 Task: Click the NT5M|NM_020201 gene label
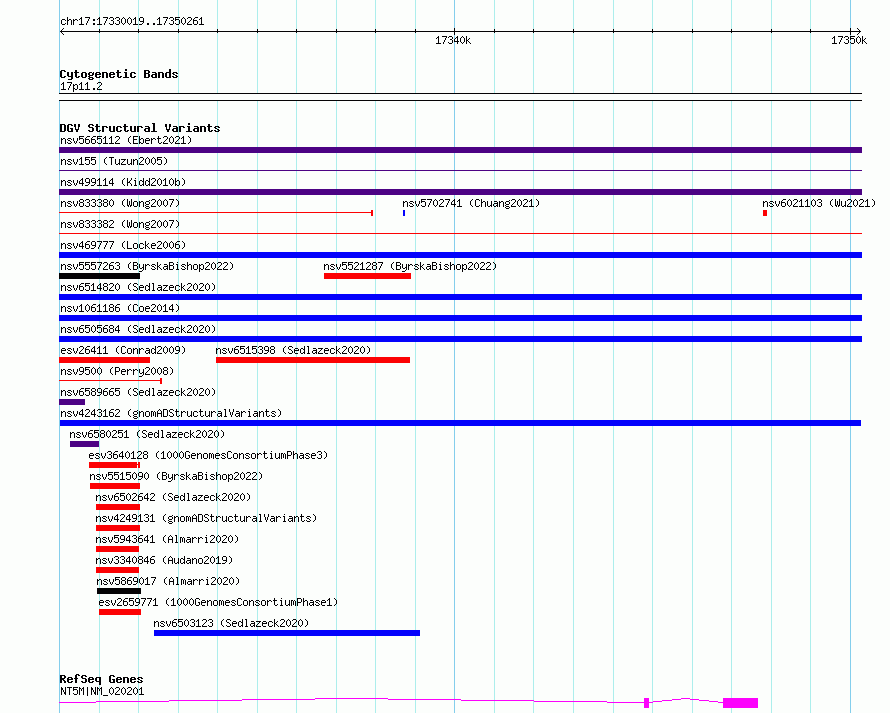(102, 691)
